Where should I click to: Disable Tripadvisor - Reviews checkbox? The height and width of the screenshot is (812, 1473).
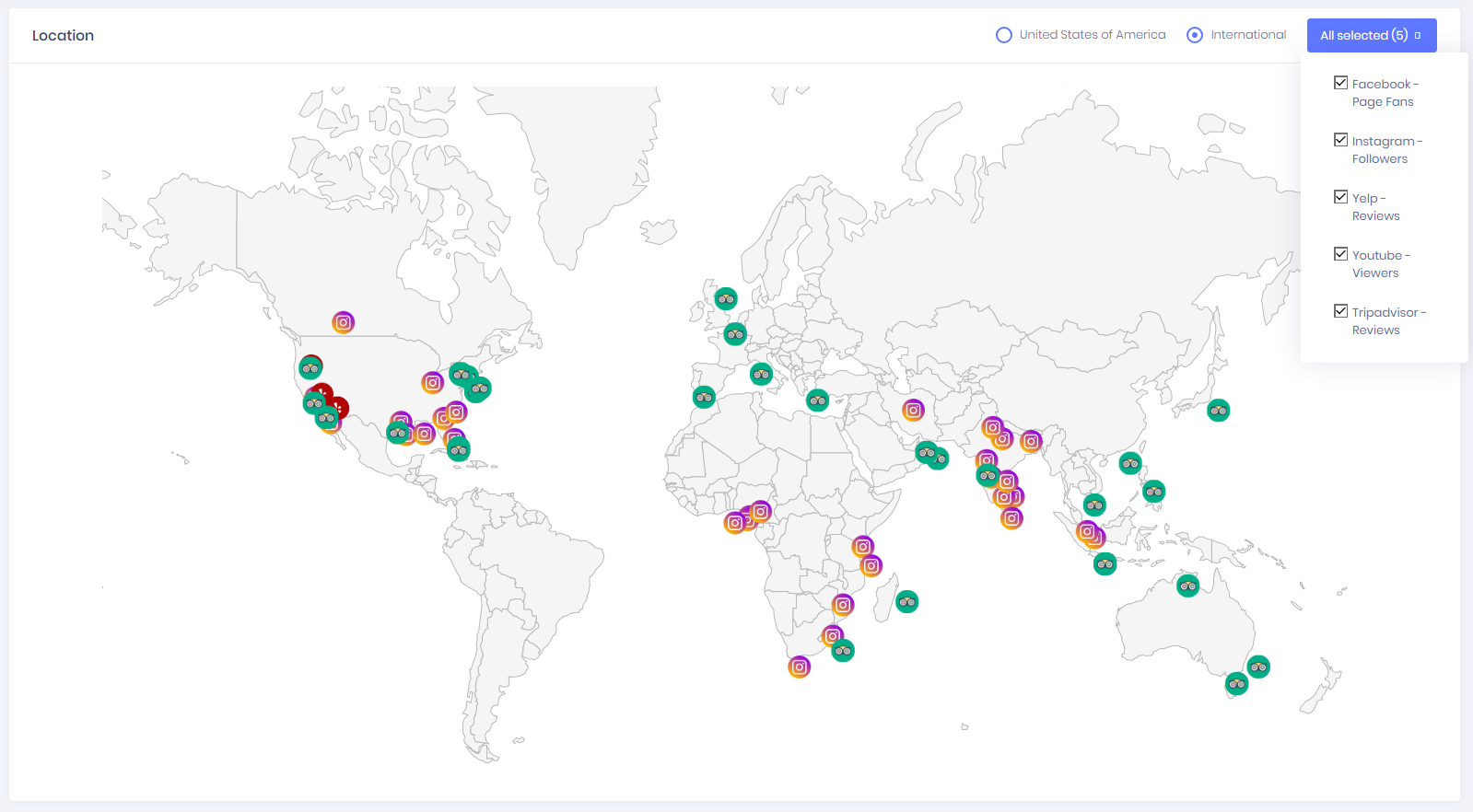1340,311
